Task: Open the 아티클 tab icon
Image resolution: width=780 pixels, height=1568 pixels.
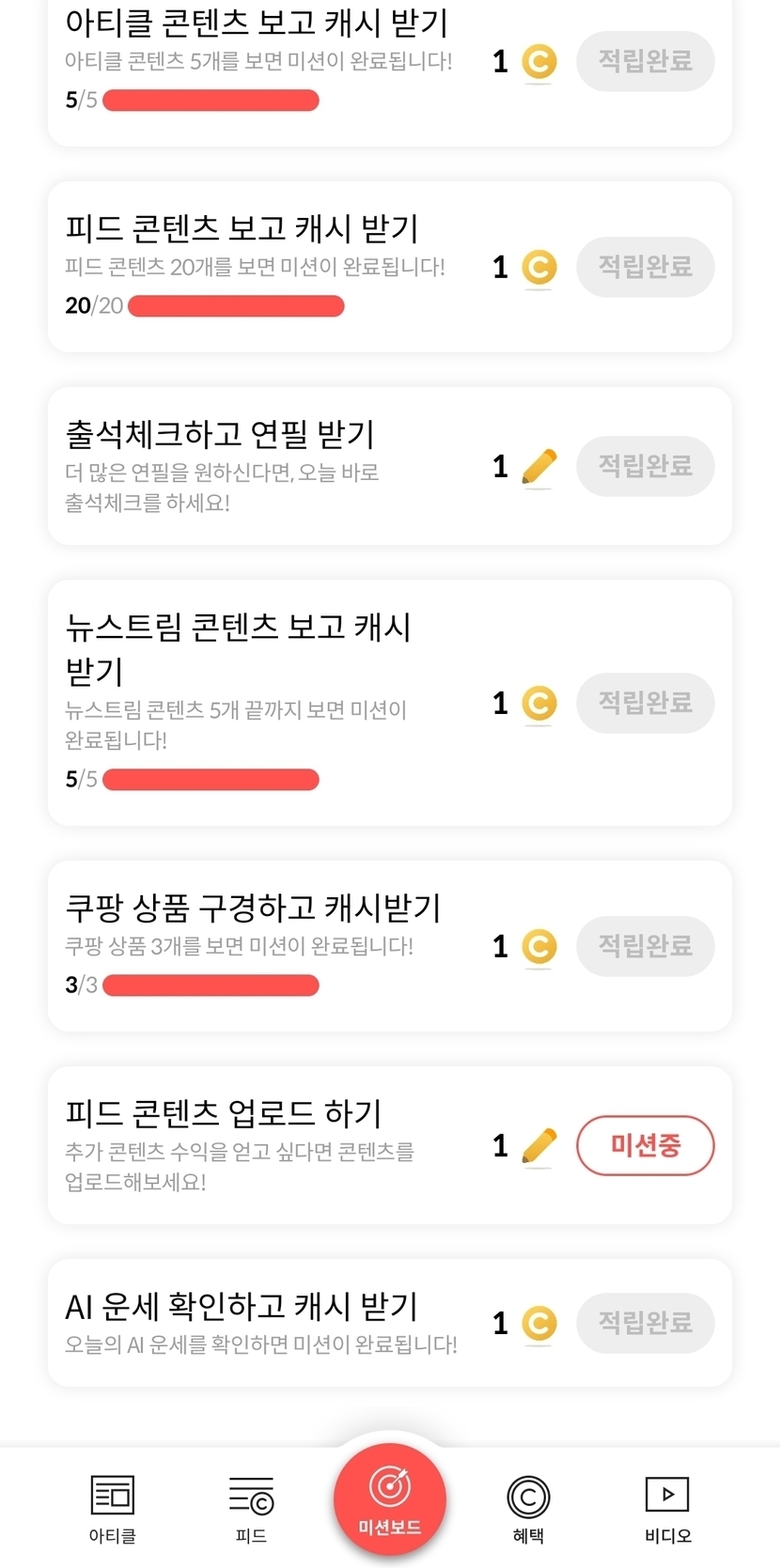Action: [x=113, y=1496]
